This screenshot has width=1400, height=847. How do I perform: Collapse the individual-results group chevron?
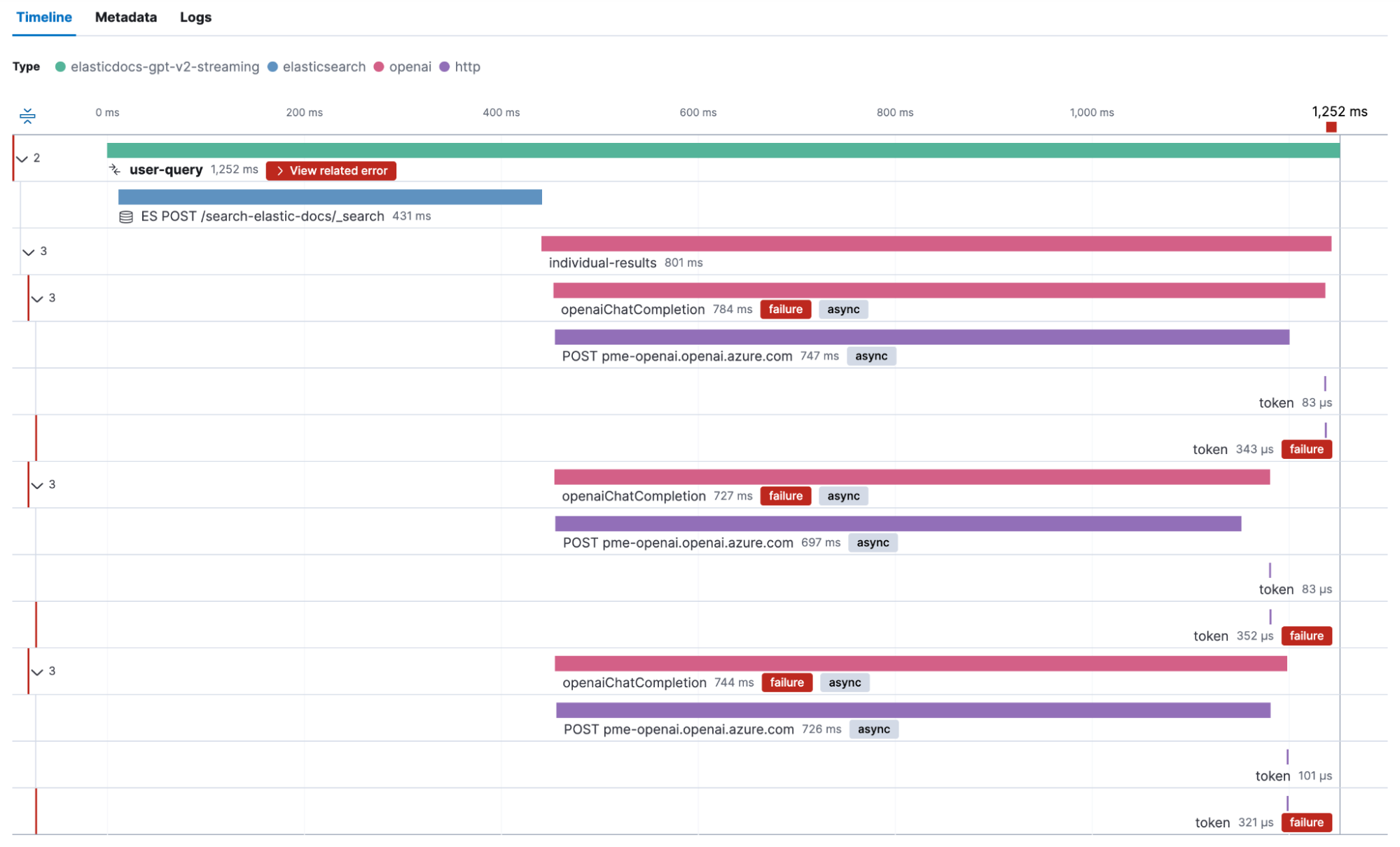[29, 252]
